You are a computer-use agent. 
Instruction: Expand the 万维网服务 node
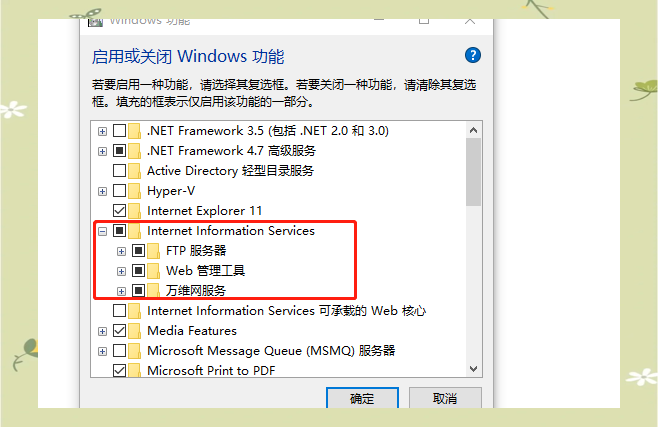121,291
